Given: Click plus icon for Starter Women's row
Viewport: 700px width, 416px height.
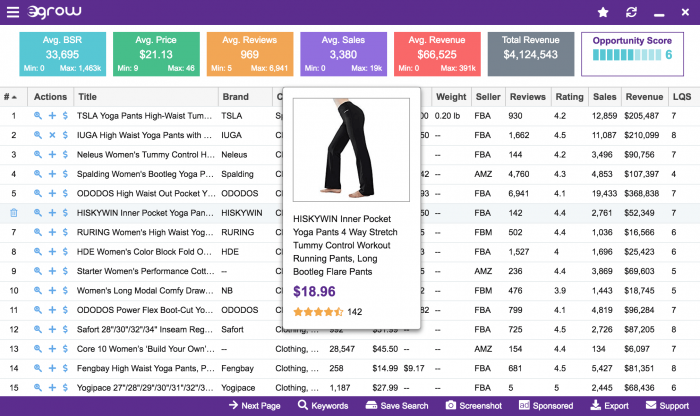Looking at the screenshot, I should 52,271.
